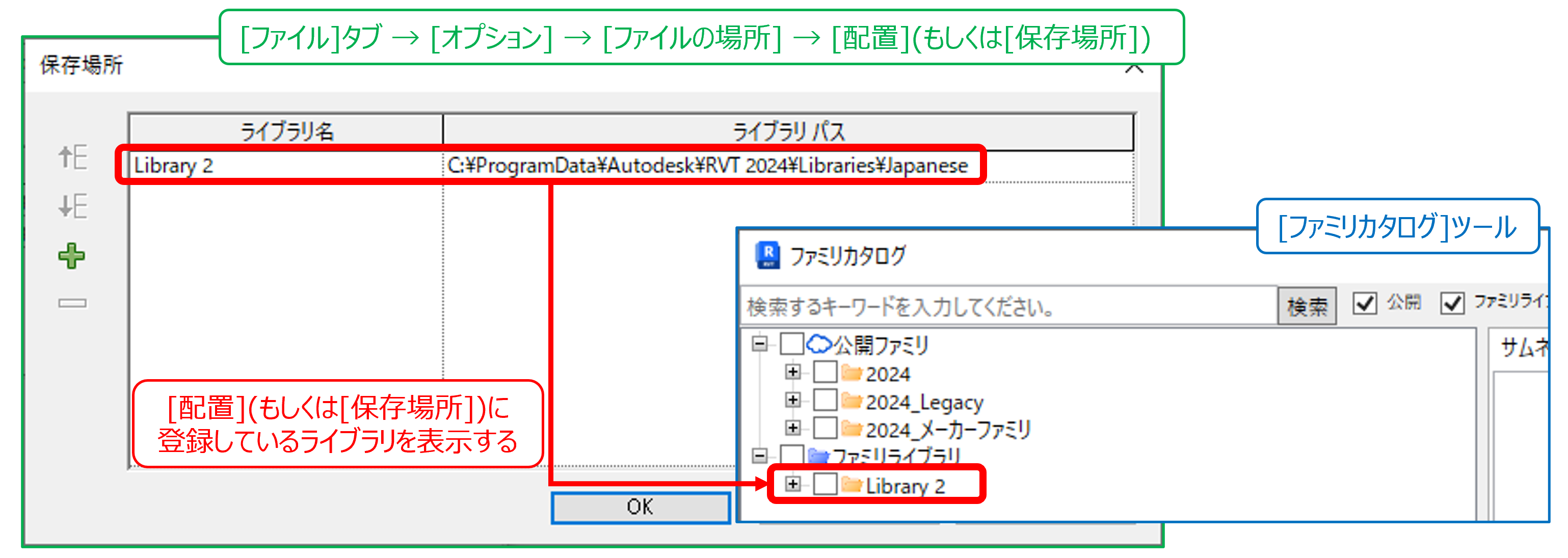This screenshot has width=1568, height=558.
Task: Click folder icon of 2024_メーカーファミリ
Action: [x=852, y=429]
